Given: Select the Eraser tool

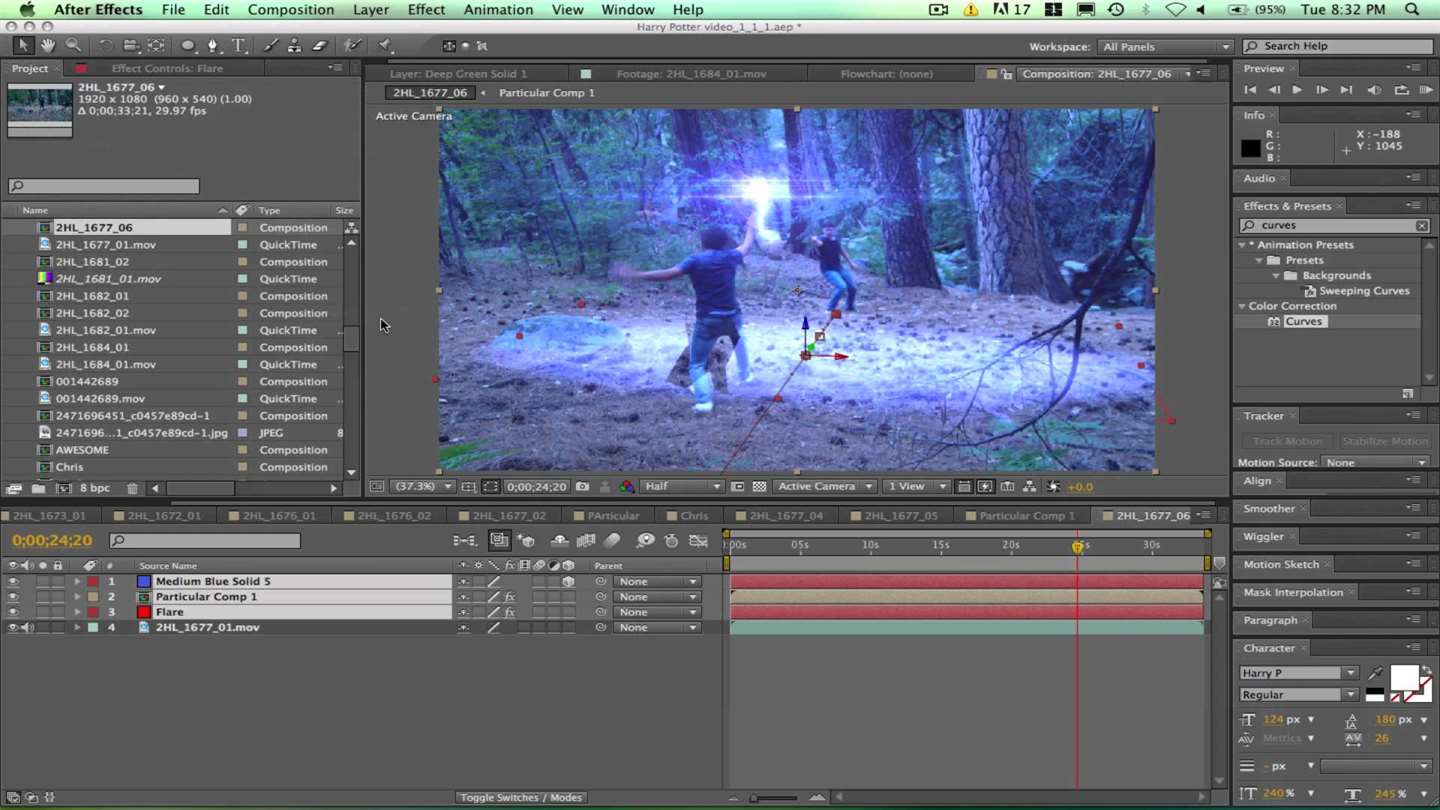Looking at the screenshot, I should point(320,46).
